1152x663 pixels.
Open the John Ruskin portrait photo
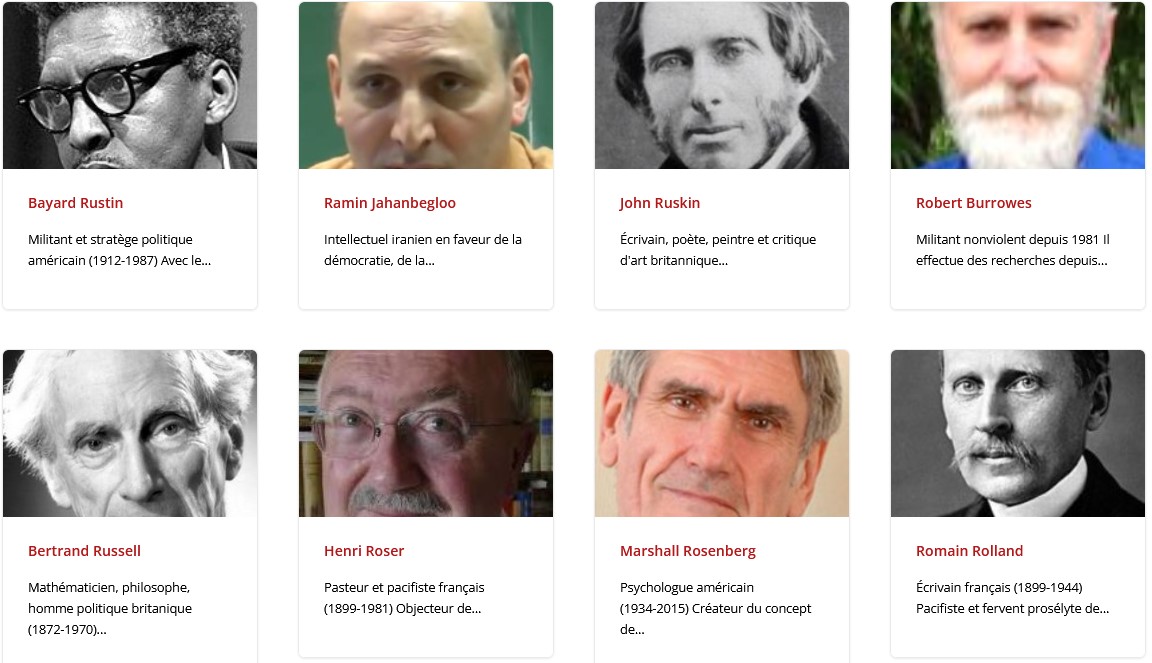[x=721, y=85]
